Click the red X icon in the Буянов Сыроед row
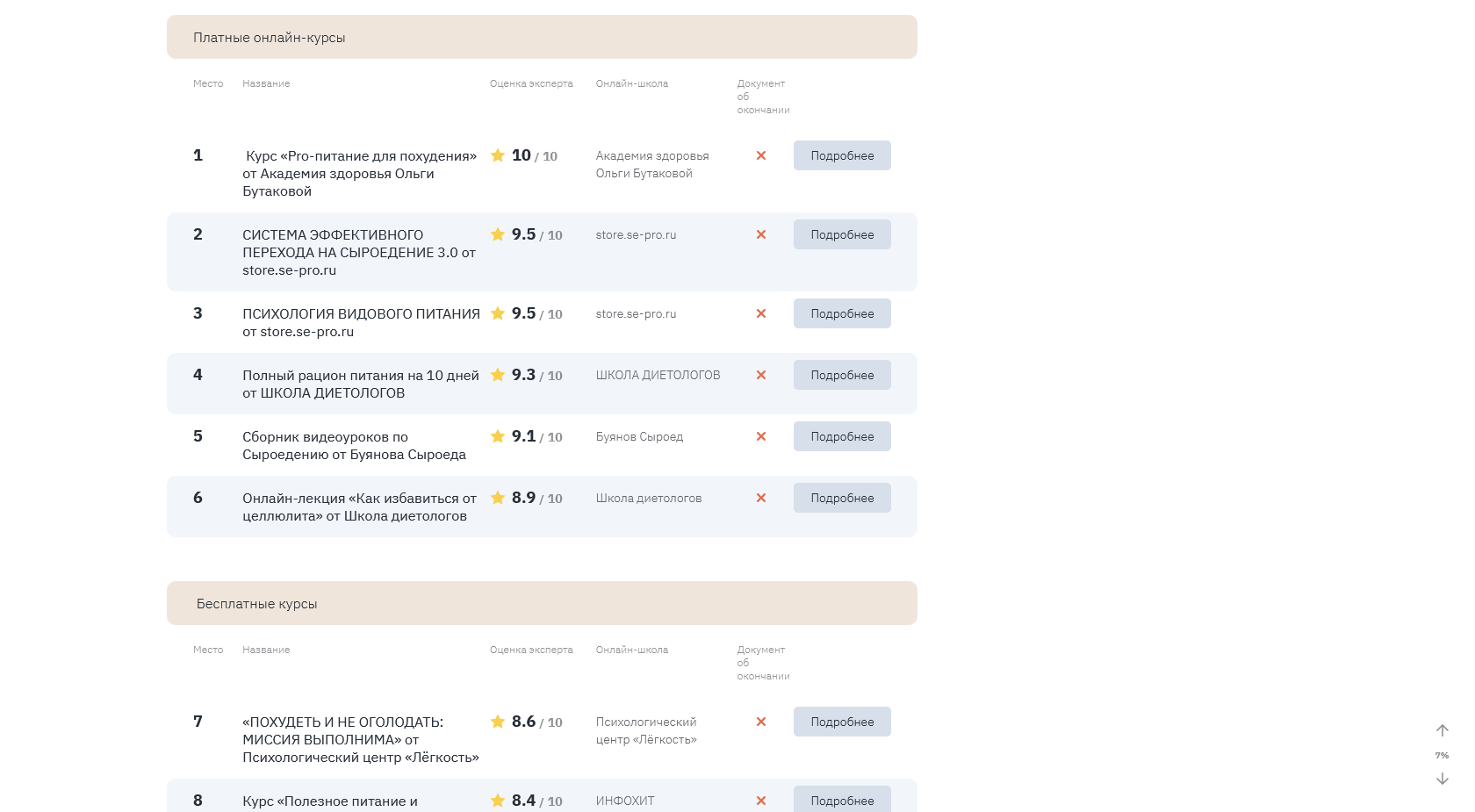The image size is (1475, 812). pos(761,436)
